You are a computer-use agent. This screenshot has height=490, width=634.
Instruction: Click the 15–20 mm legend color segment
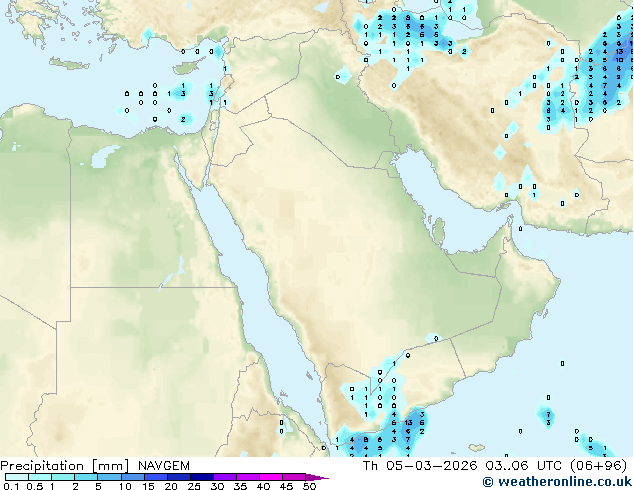(155, 477)
